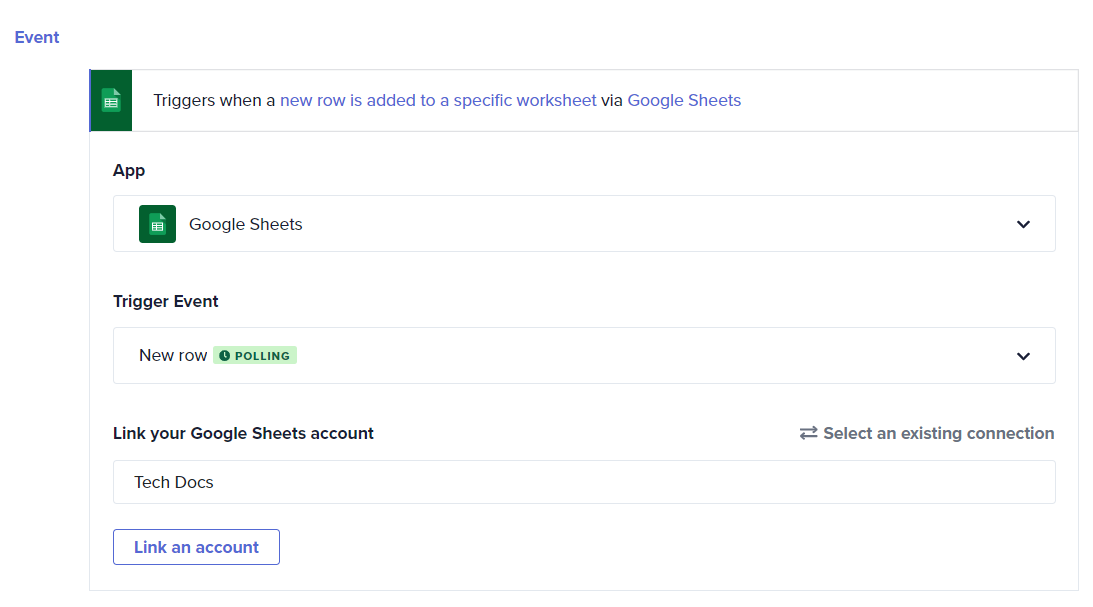The image size is (1093, 607).
Task: Click the word "via" in the banner
Action: (x=612, y=100)
